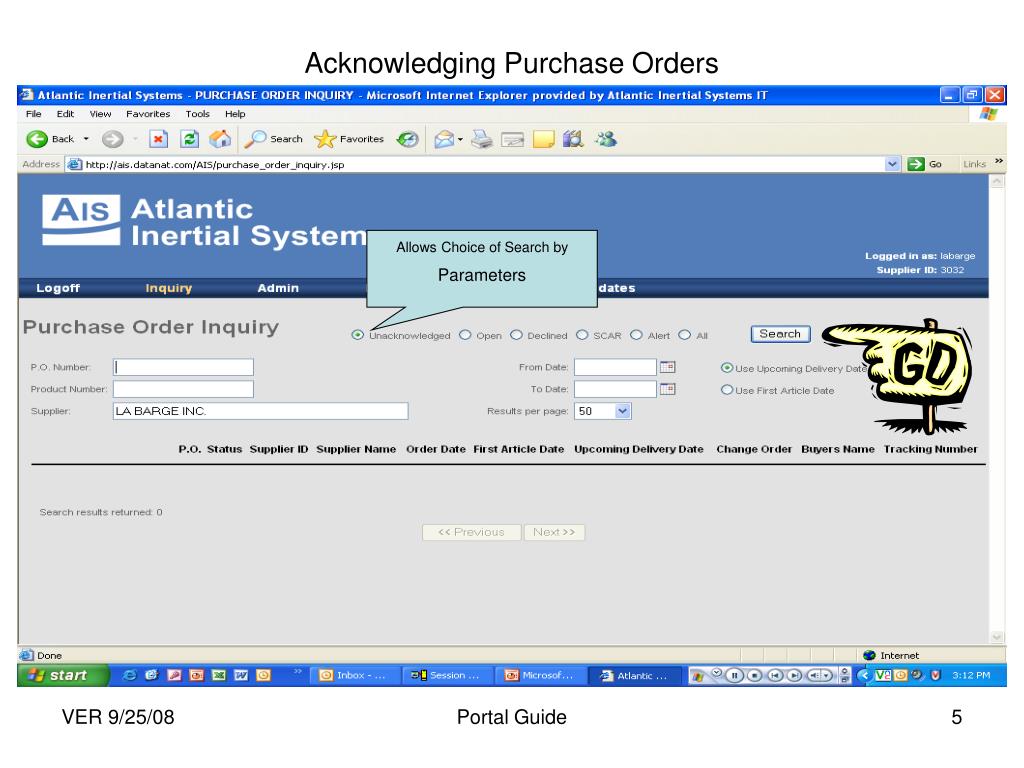Click the Next track control in taskbar
Viewport: 1024px width, 768px height.
794,675
